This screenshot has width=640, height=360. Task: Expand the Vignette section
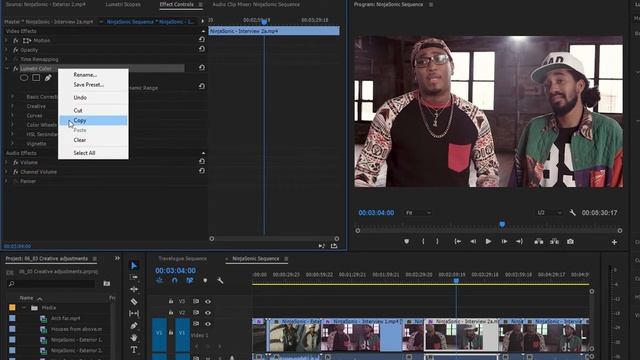coord(12,144)
